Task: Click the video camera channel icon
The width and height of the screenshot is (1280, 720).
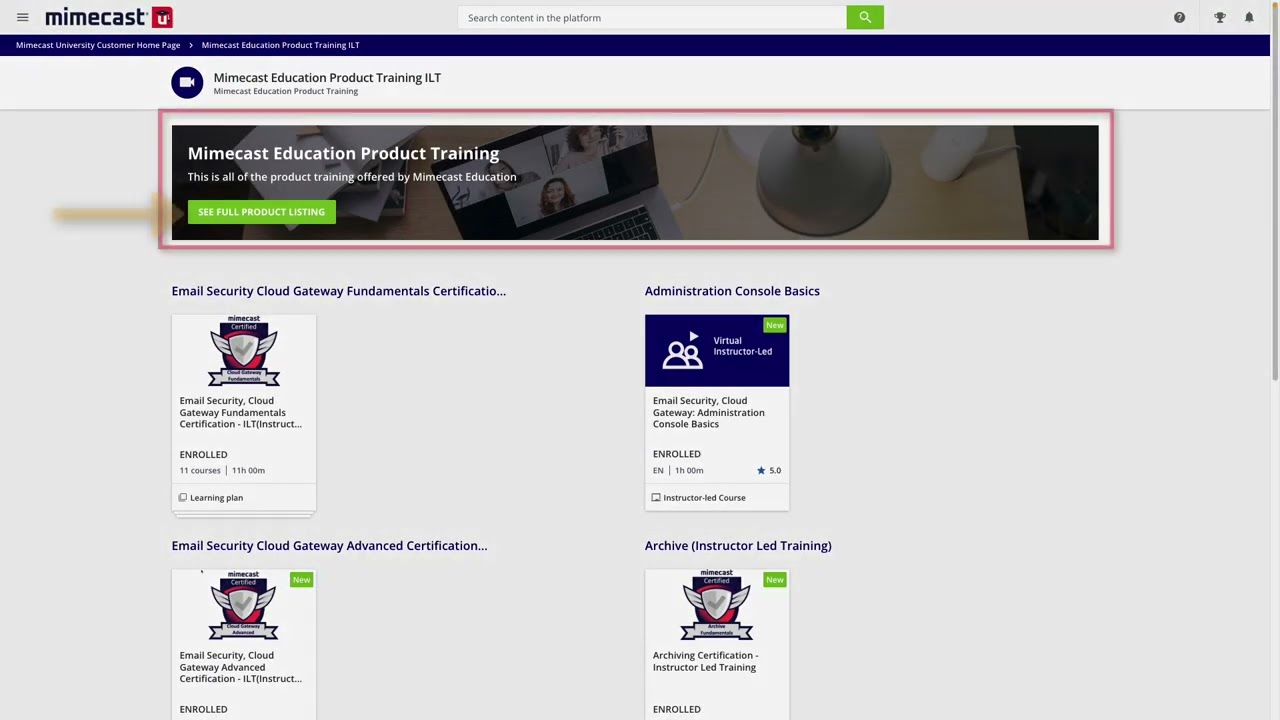Action: click(187, 83)
